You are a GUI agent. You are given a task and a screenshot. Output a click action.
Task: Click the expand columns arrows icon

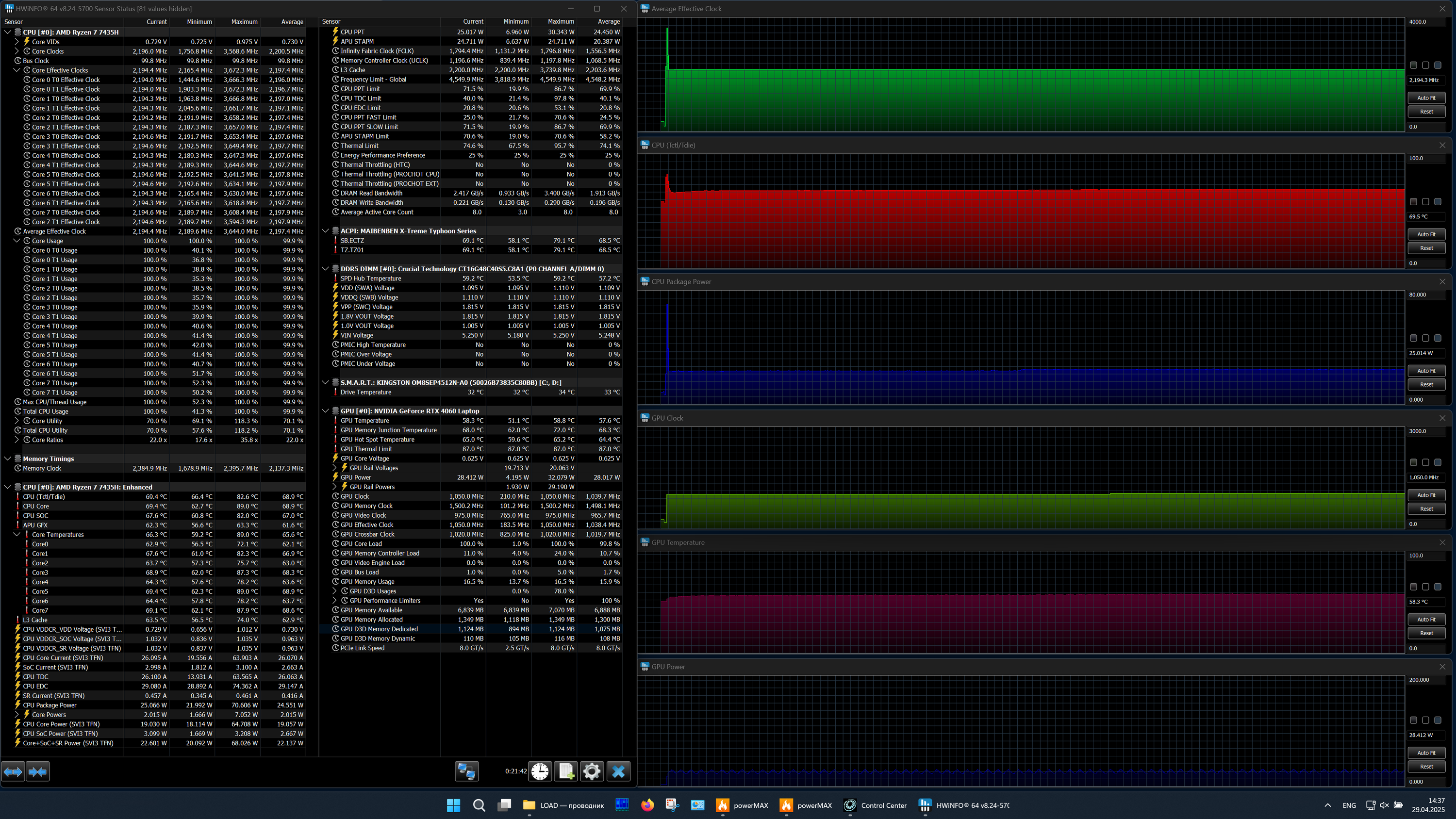(13, 771)
